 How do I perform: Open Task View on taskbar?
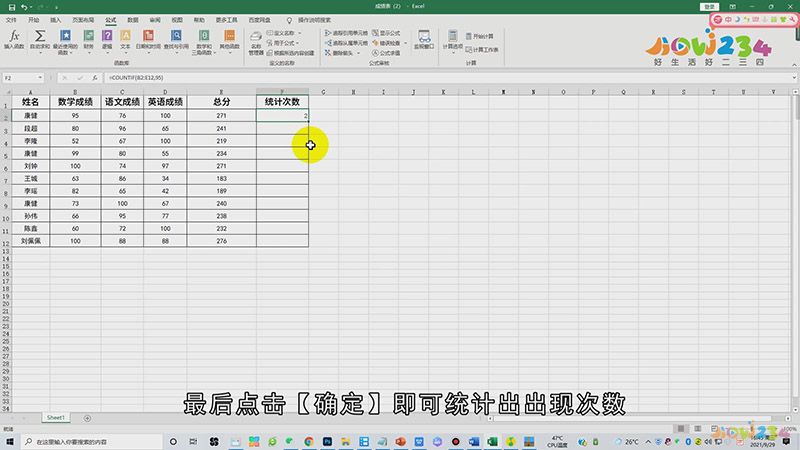193,442
